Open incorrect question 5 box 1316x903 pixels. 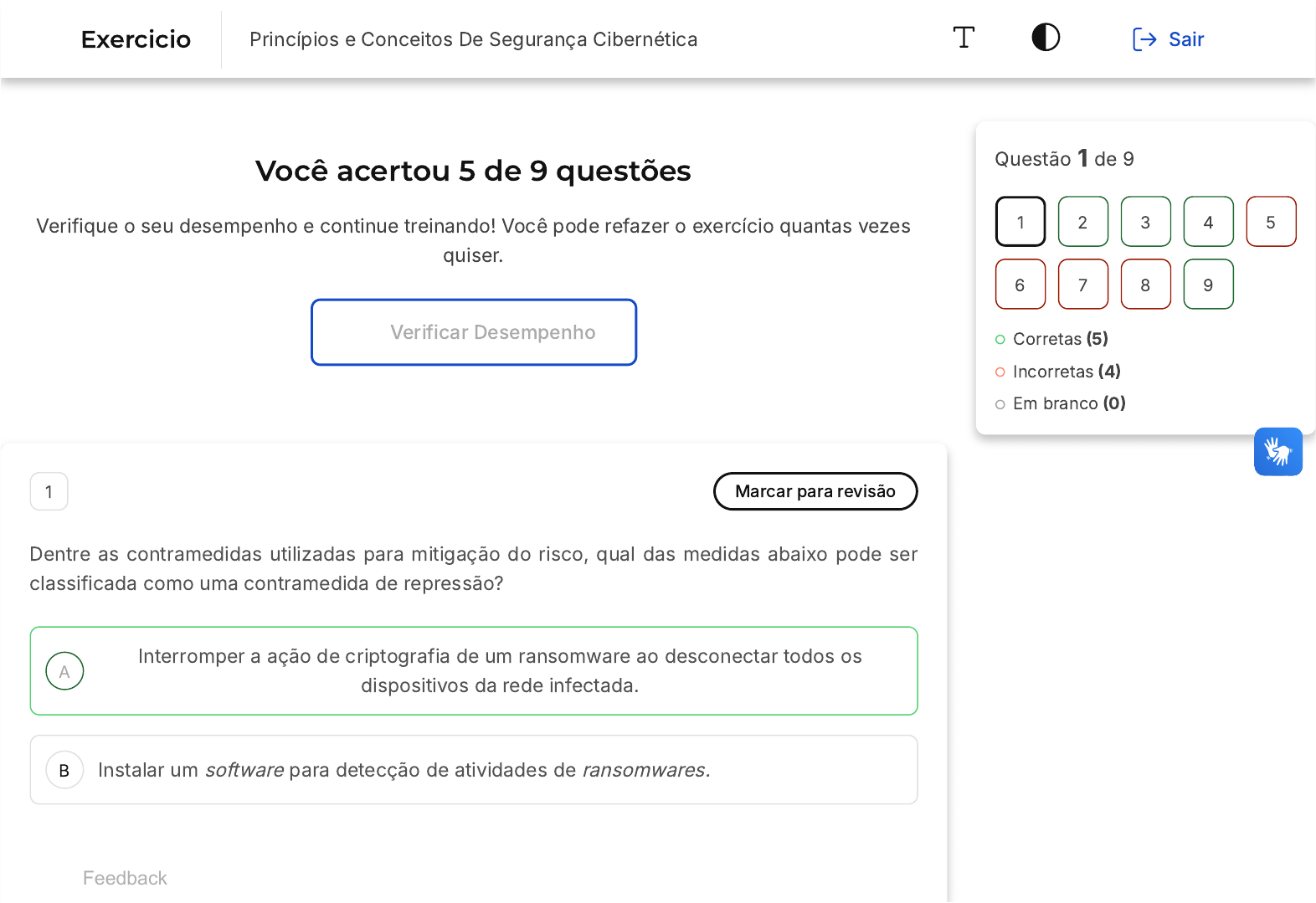click(x=1271, y=222)
